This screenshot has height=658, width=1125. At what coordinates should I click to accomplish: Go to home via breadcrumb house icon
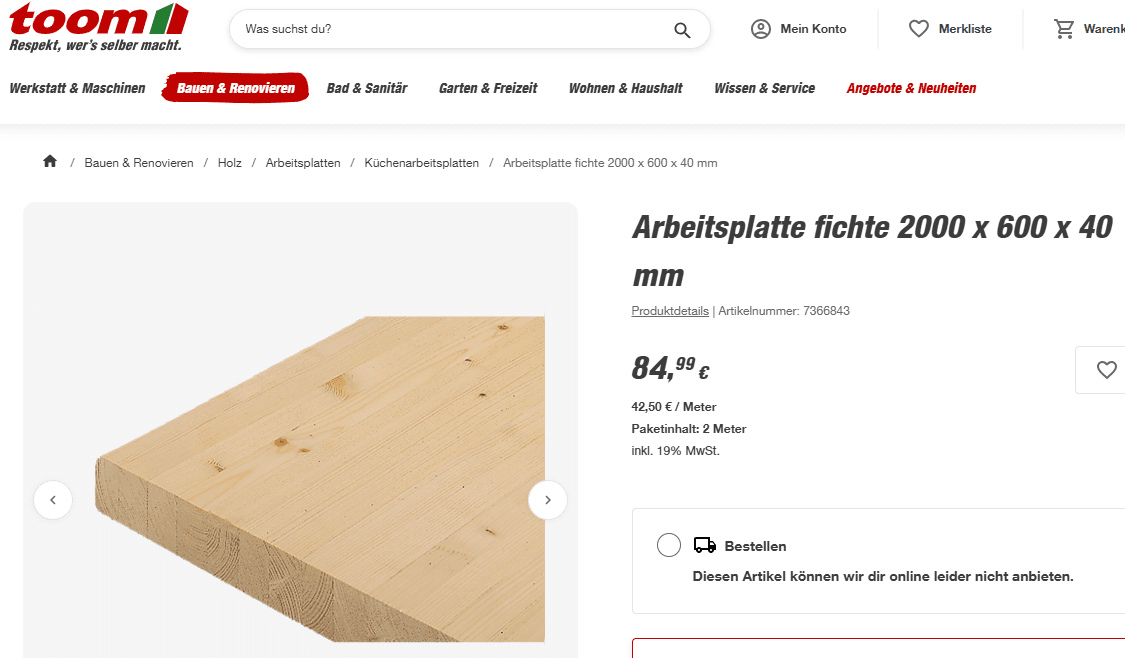click(50, 162)
